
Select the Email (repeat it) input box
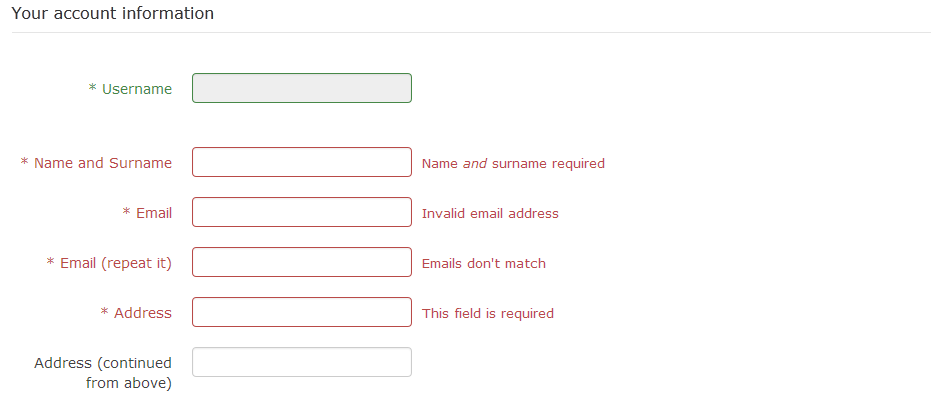(301, 262)
